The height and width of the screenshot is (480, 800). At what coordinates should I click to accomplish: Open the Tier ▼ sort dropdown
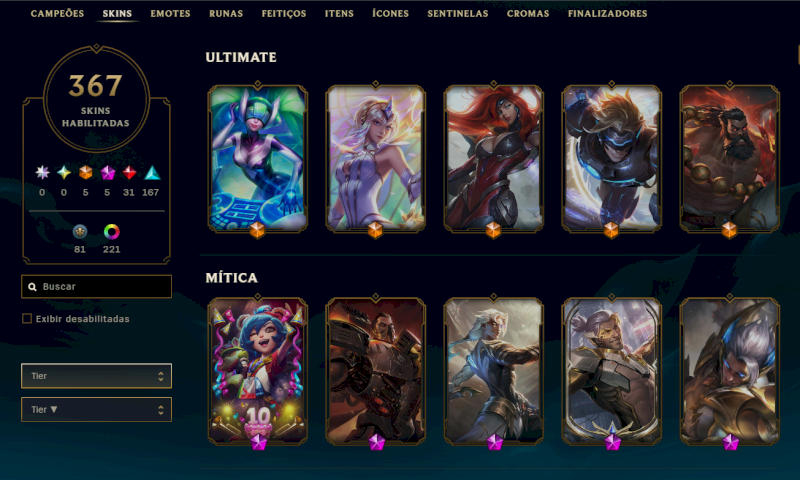pos(96,410)
